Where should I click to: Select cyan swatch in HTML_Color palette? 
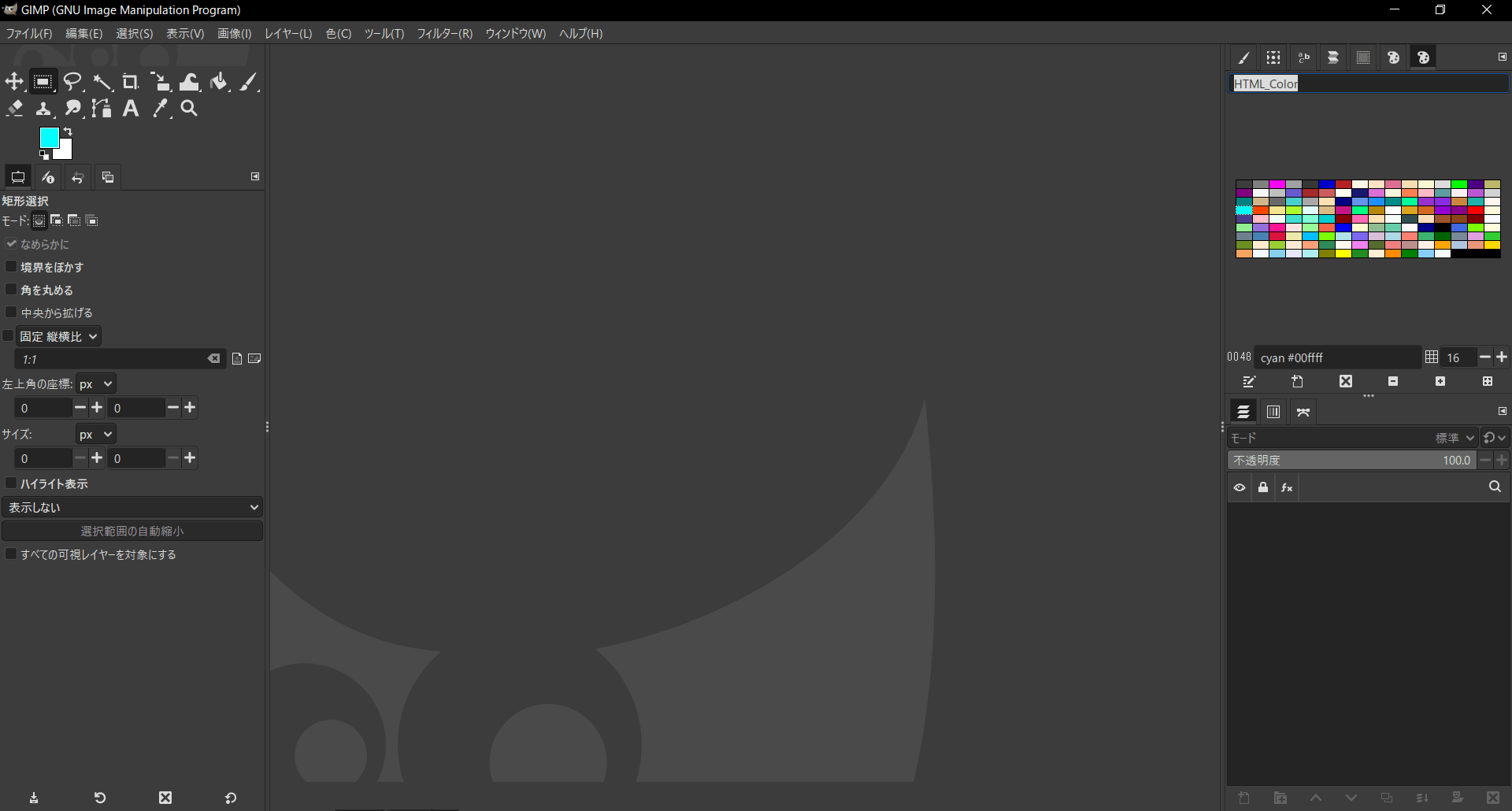pos(1243,210)
